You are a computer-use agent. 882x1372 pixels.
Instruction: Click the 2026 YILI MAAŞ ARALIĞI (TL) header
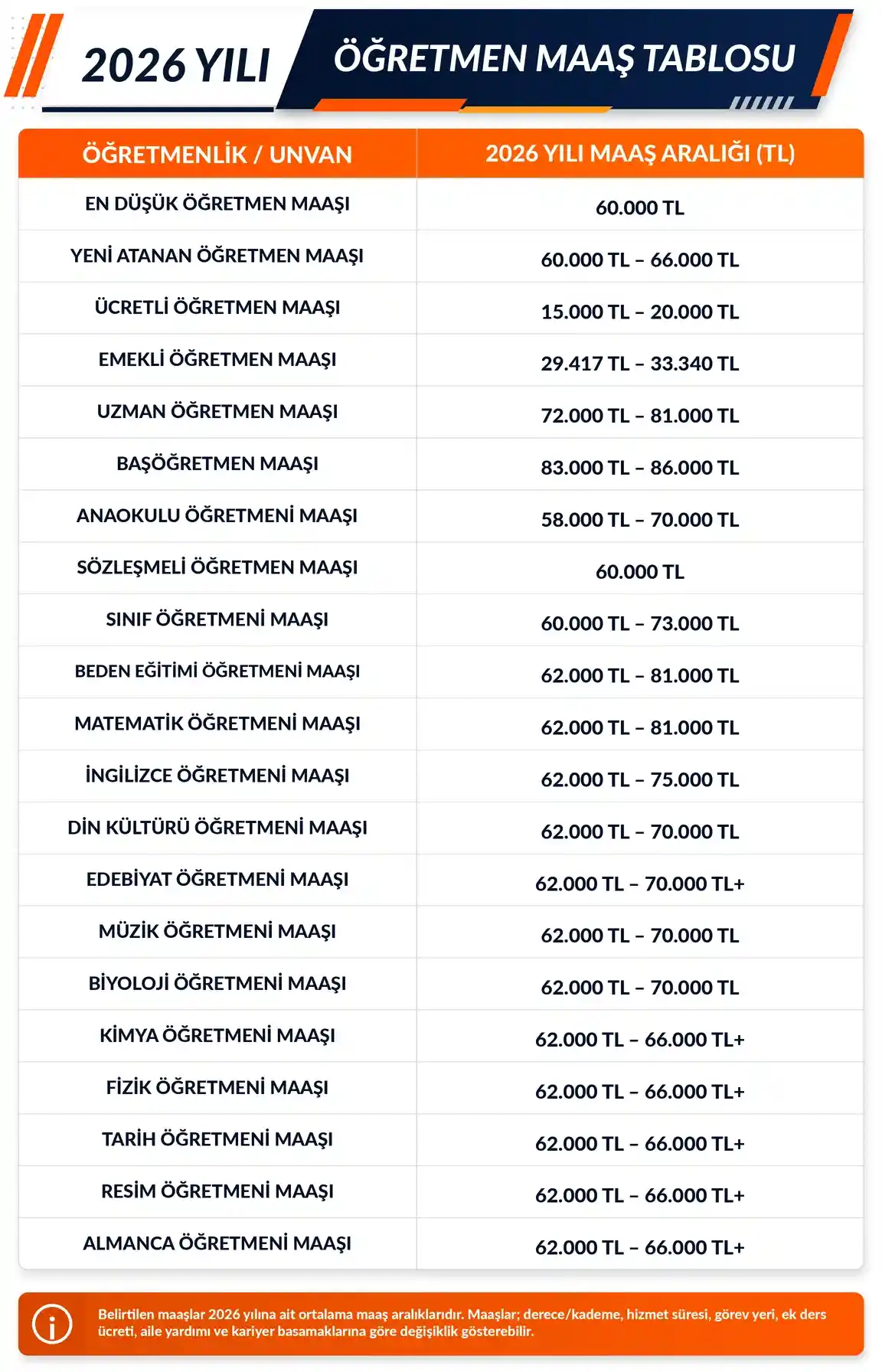[x=640, y=154]
